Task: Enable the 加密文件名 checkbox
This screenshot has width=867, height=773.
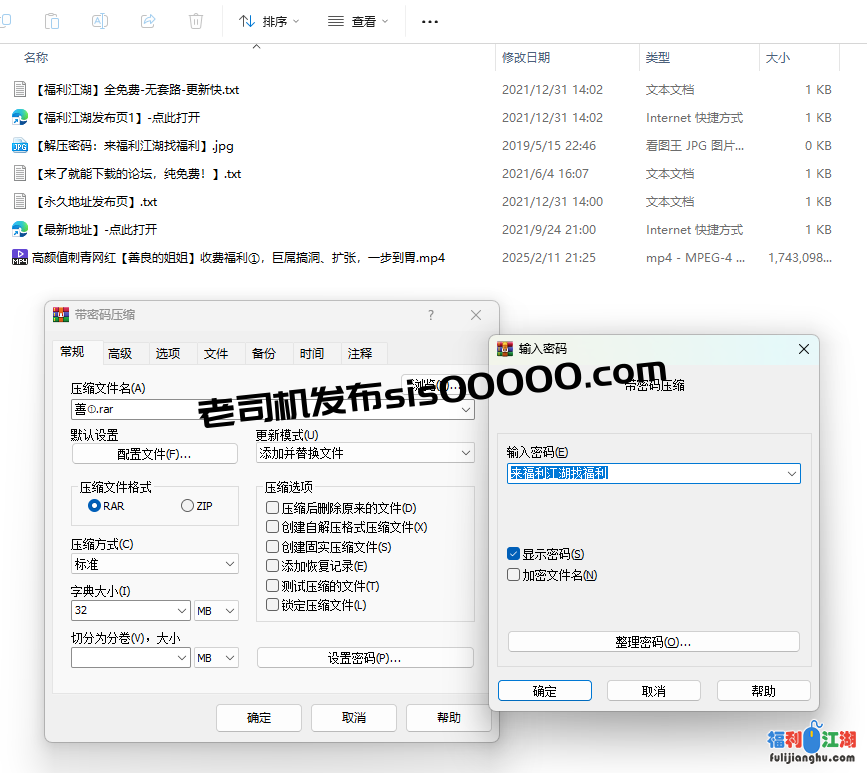Action: (514, 575)
